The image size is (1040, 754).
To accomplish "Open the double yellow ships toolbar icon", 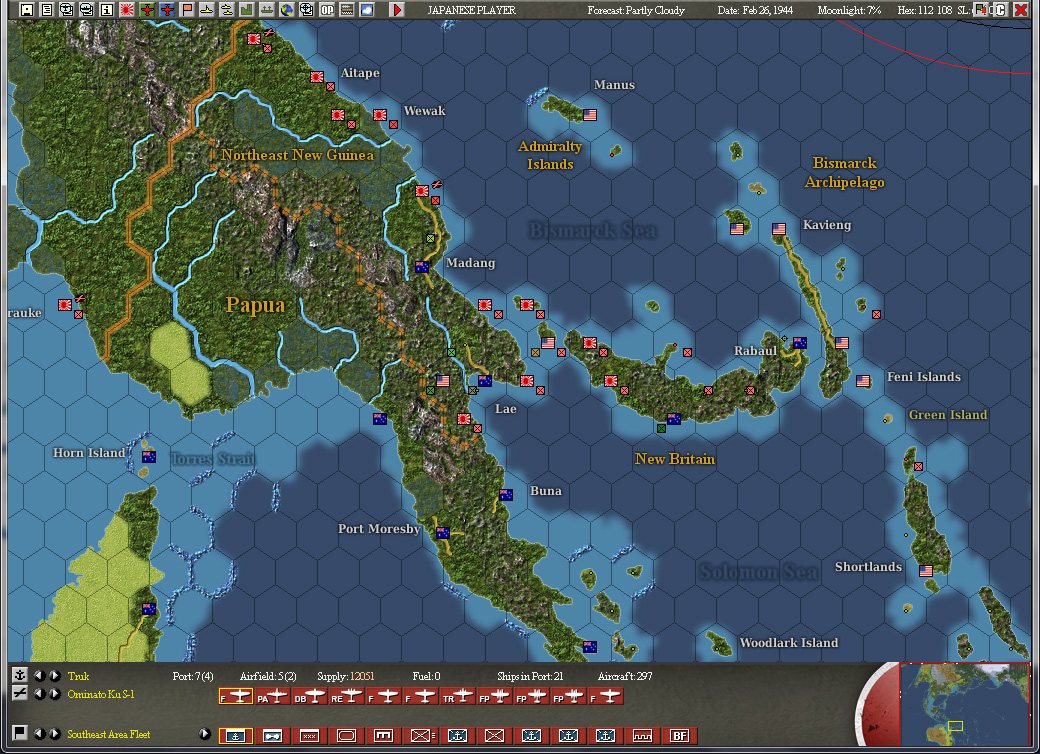I will [x=227, y=10].
